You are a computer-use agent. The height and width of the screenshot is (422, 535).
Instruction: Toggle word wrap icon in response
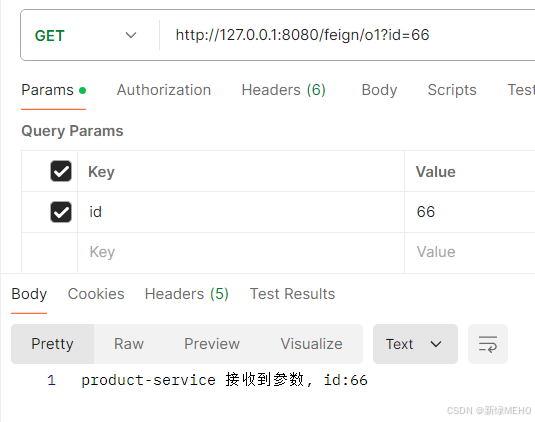point(488,344)
